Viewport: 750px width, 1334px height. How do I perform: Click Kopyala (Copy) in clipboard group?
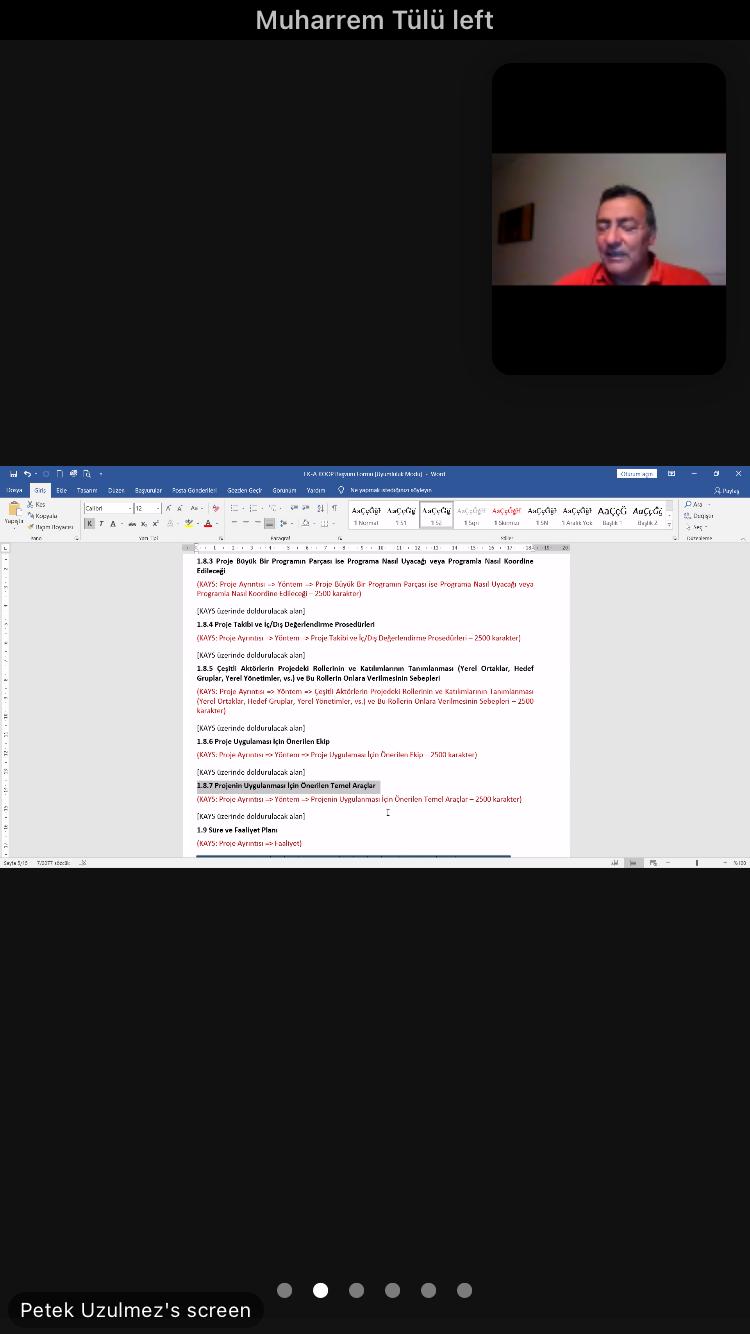pos(43,516)
